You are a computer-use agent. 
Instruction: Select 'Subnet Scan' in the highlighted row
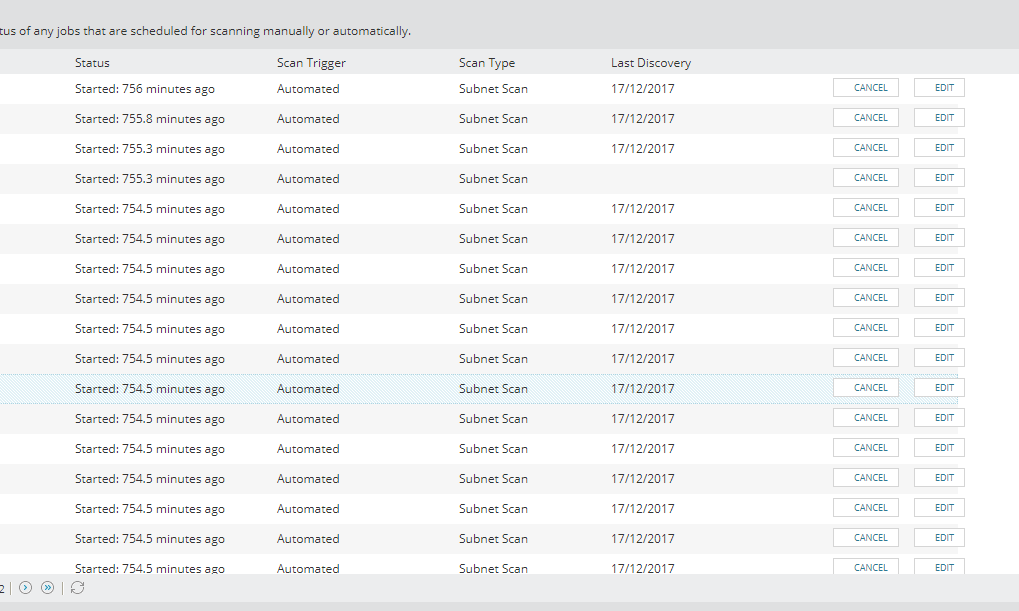[493, 389]
